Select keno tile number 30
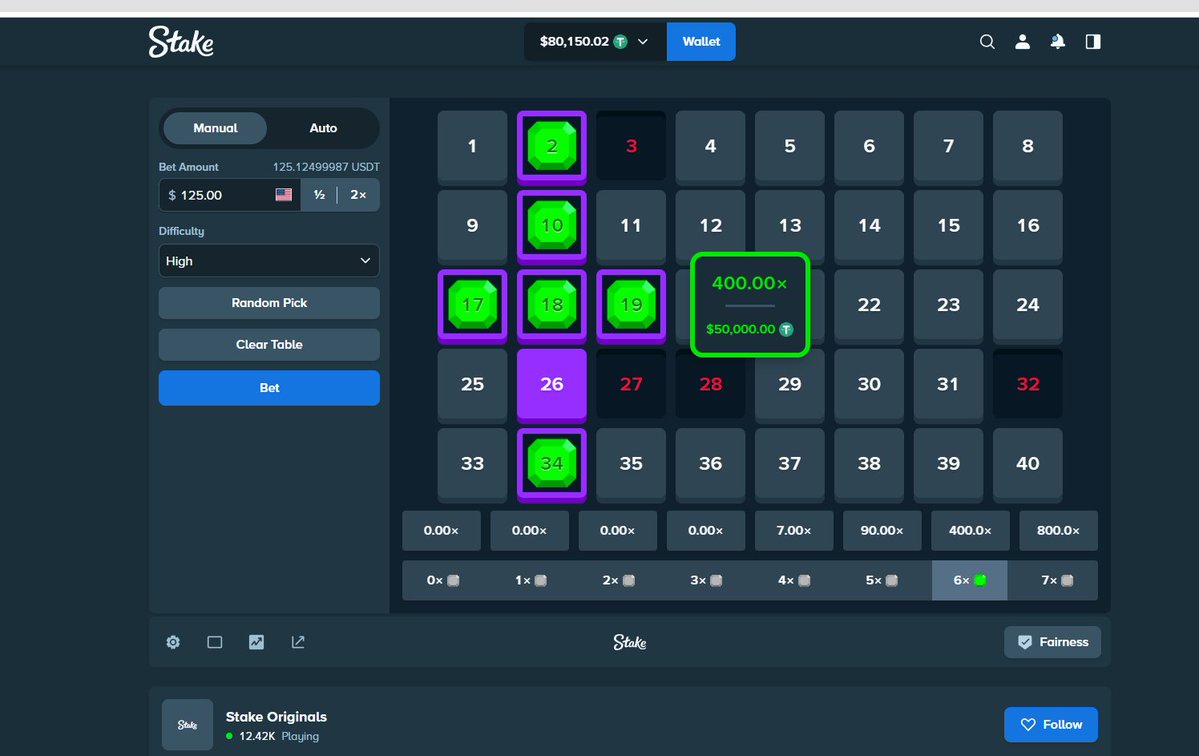The height and width of the screenshot is (756, 1199). [869, 384]
